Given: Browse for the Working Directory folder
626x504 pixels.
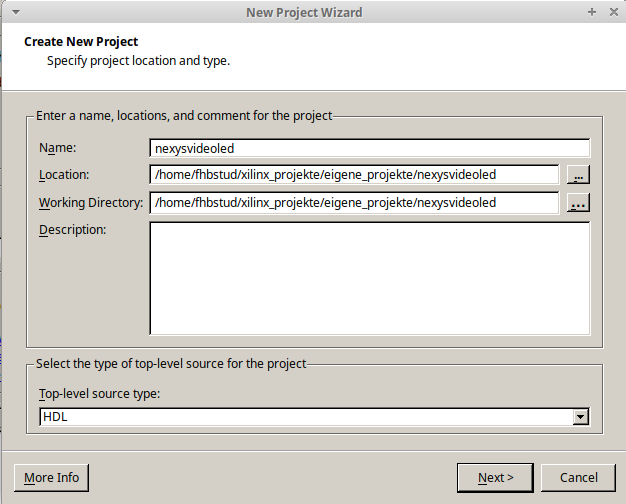Looking at the screenshot, I should pyautogui.click(x=578, y=204).
